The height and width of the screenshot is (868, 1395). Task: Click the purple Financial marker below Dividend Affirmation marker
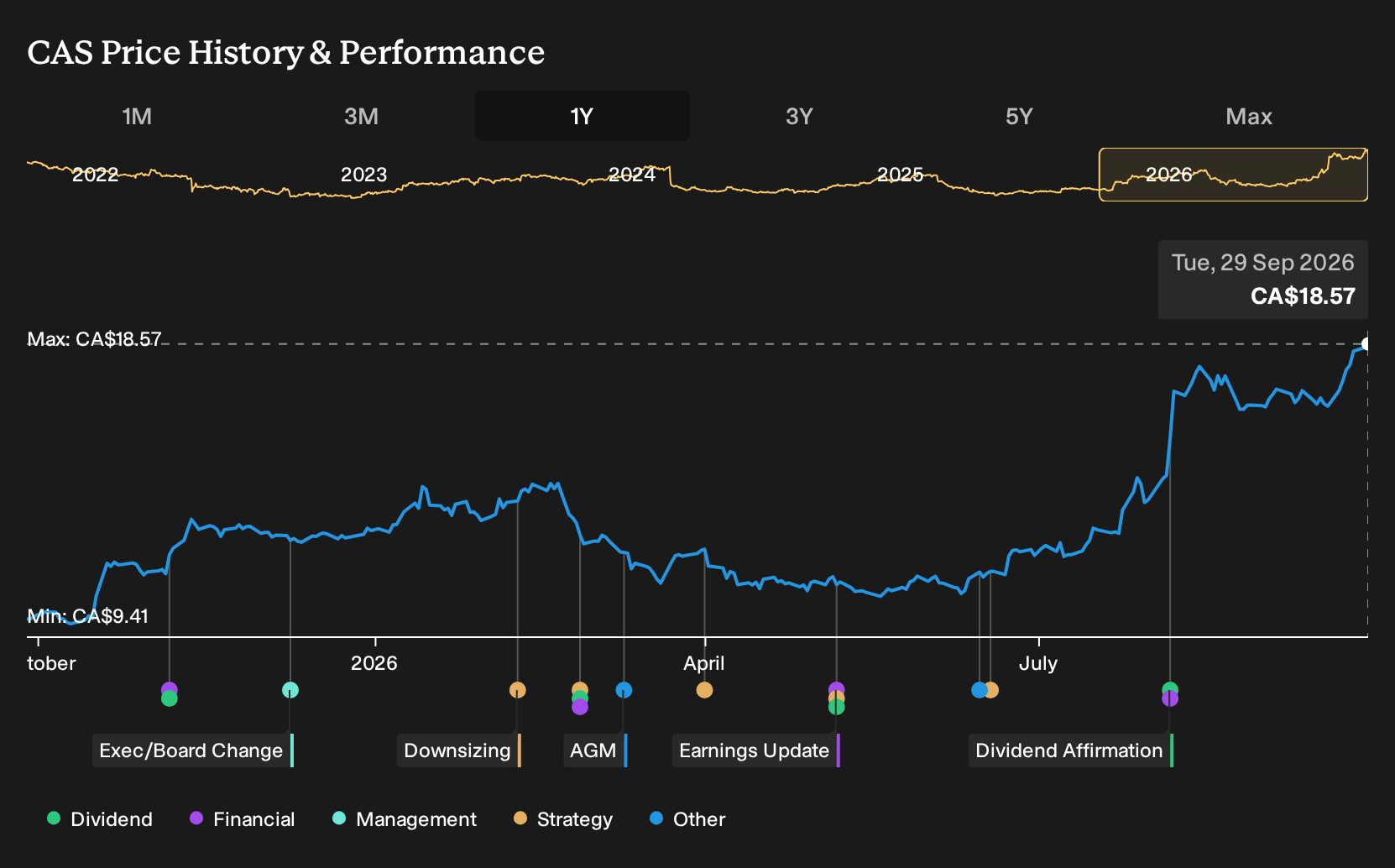coord(1170,699)
